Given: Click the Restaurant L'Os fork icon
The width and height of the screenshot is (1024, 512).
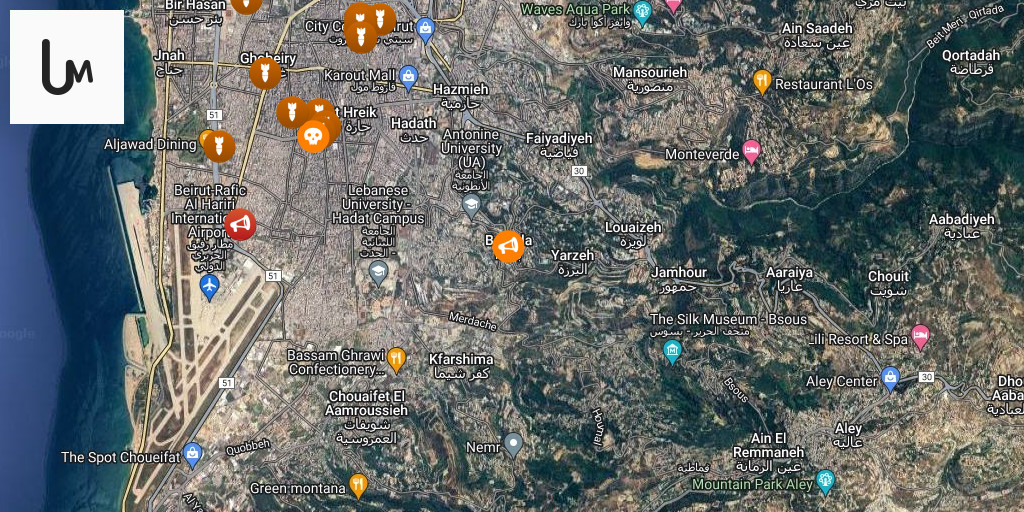Looking at the screenshot, I should coord(762,82).
